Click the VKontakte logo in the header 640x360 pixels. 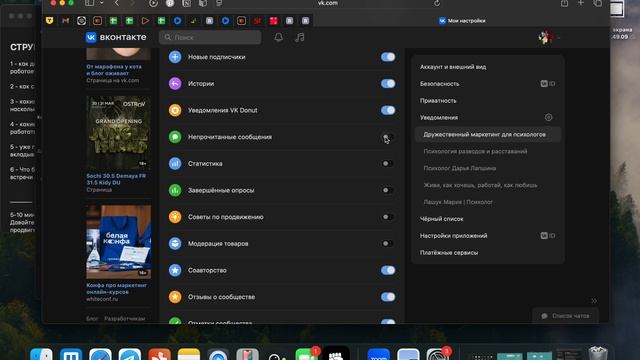[x=116, y=37]
